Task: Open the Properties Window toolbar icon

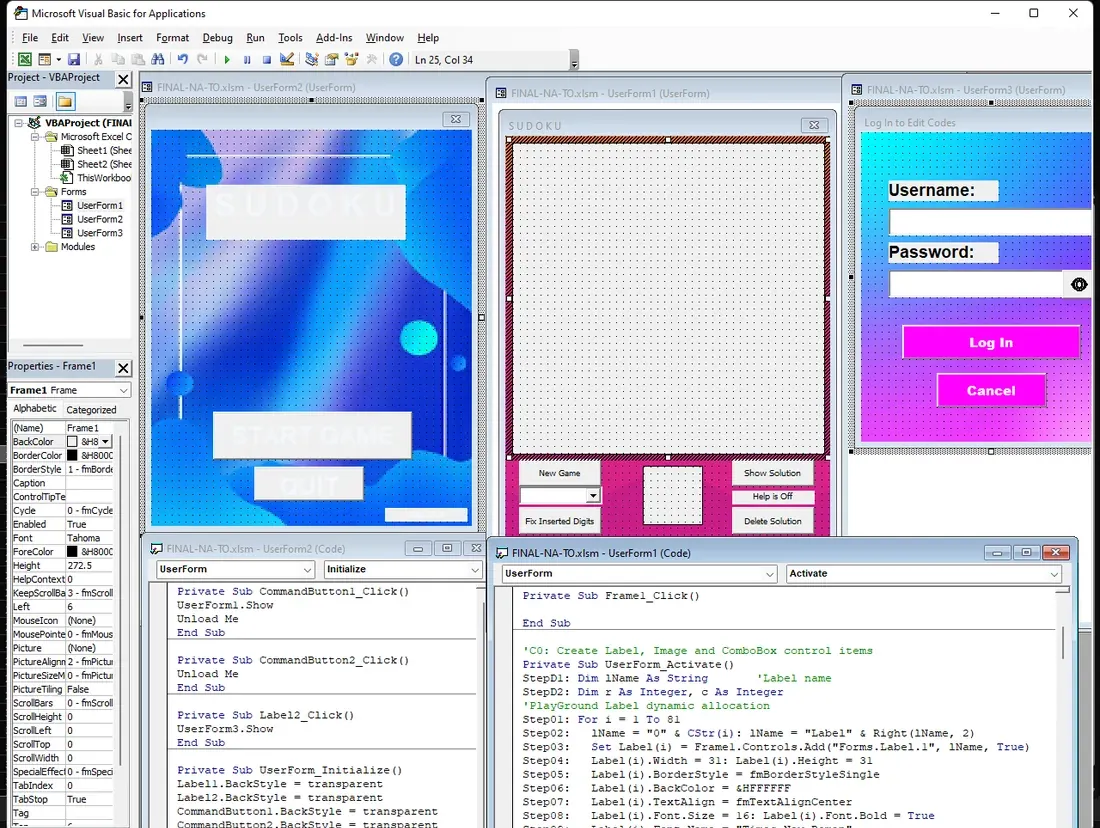Action: click(331, 60)
